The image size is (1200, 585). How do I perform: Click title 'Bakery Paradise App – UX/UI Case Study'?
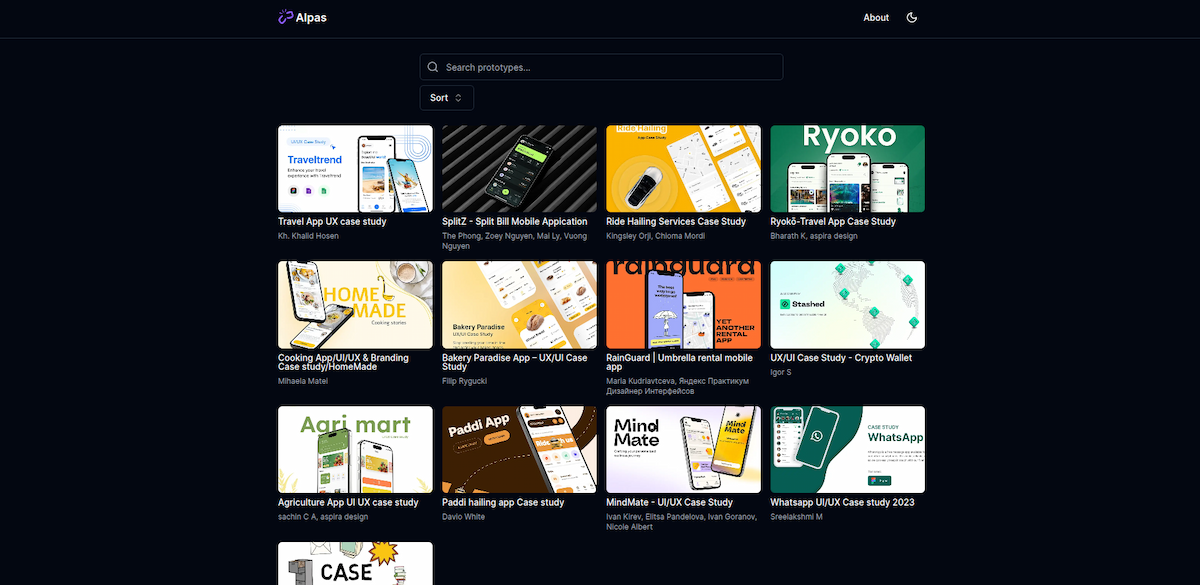click(x=515, y=362)
